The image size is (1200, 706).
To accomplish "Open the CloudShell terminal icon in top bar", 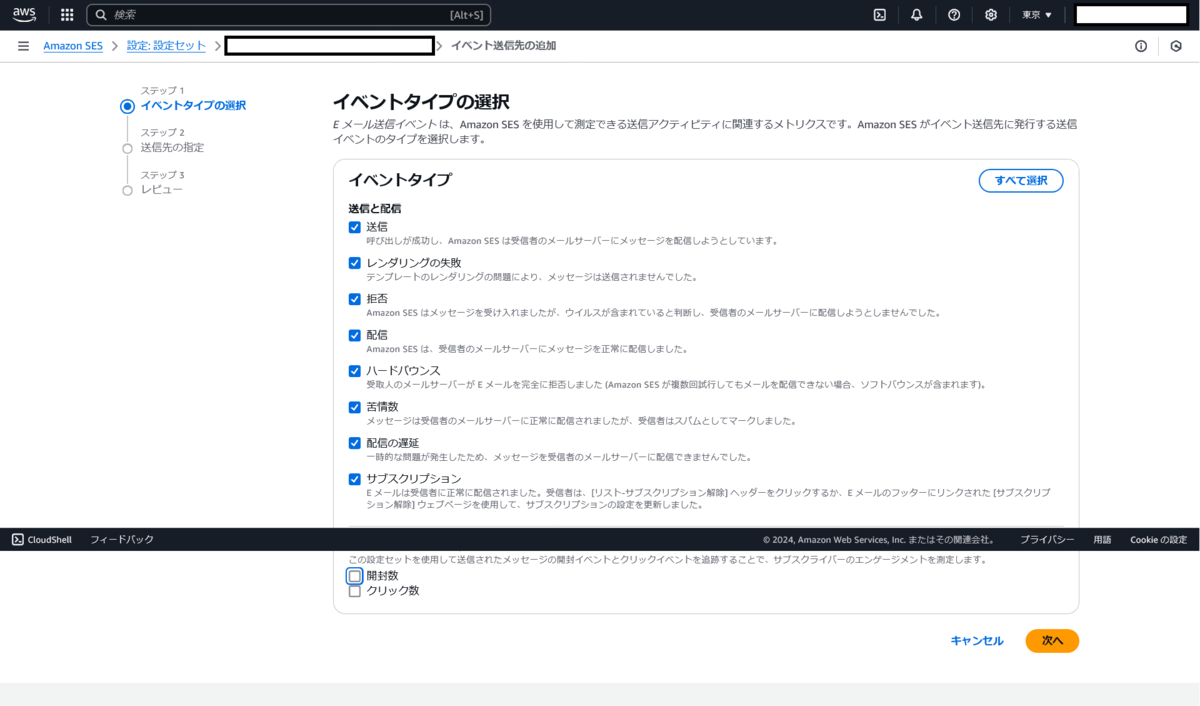I will [880, 15].
